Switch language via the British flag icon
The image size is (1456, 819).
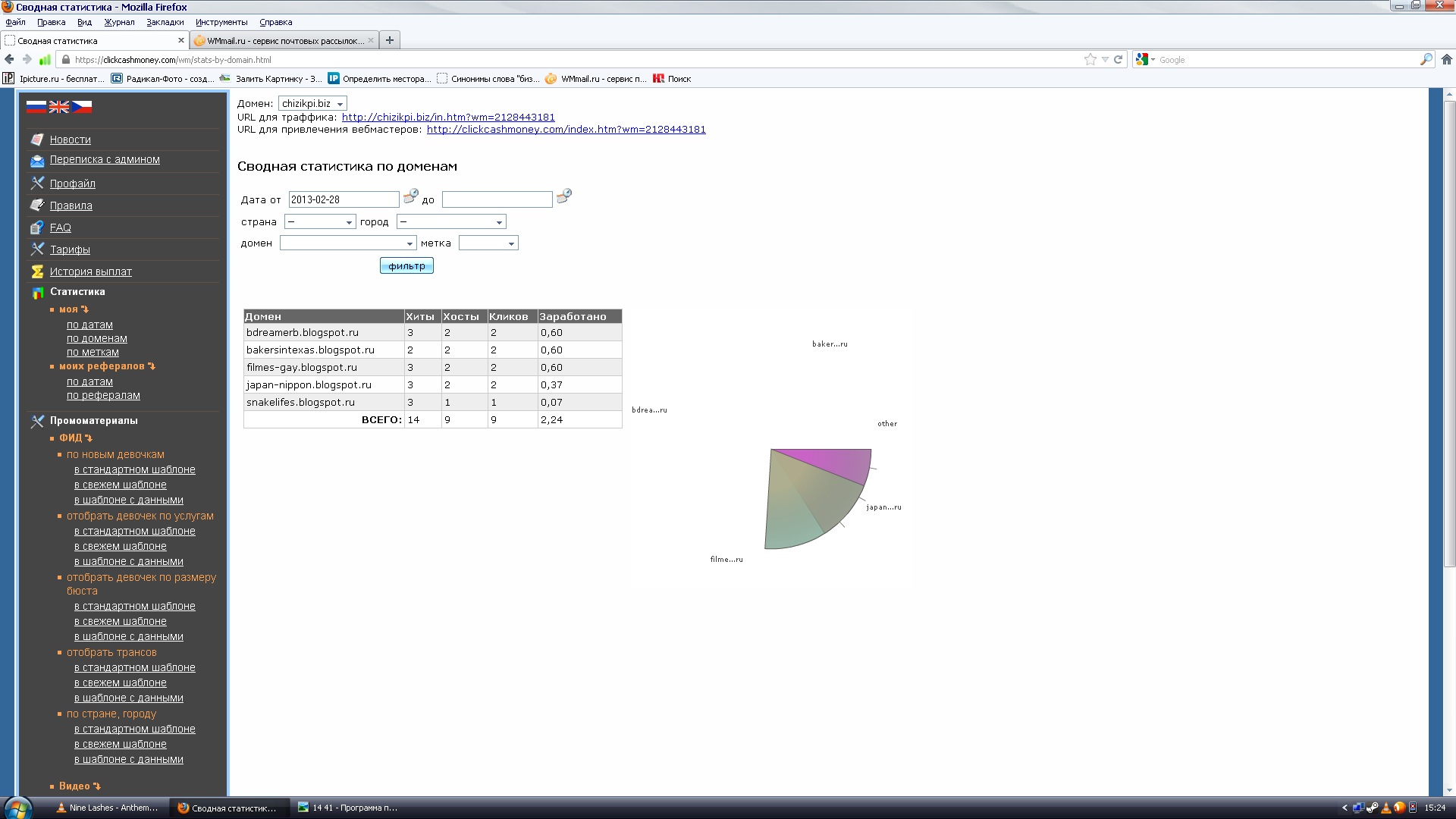pos(59,107)
